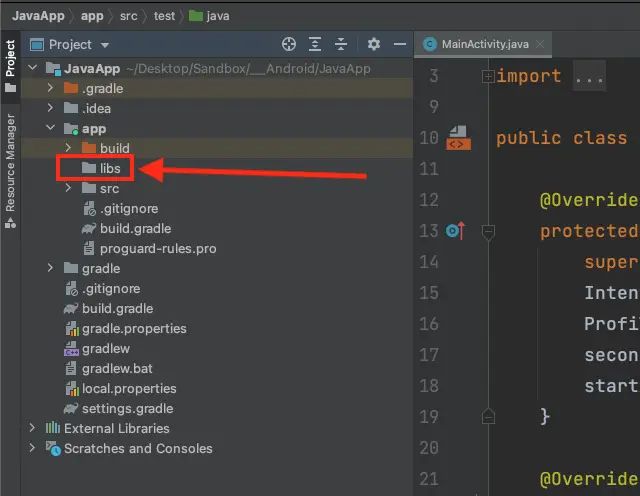Expand the gradle folder chevron
The height and width of the screenshot is (496, 640).
click(50, 268)
